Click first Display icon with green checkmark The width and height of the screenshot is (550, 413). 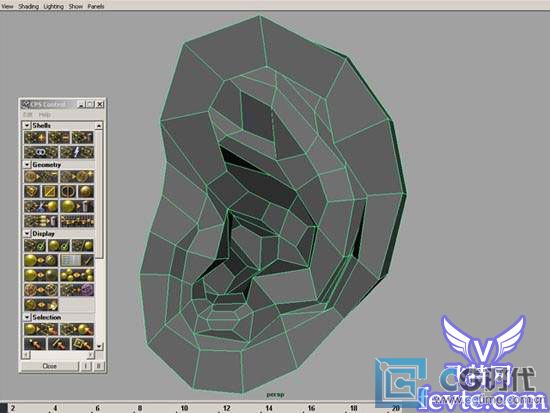35,245
